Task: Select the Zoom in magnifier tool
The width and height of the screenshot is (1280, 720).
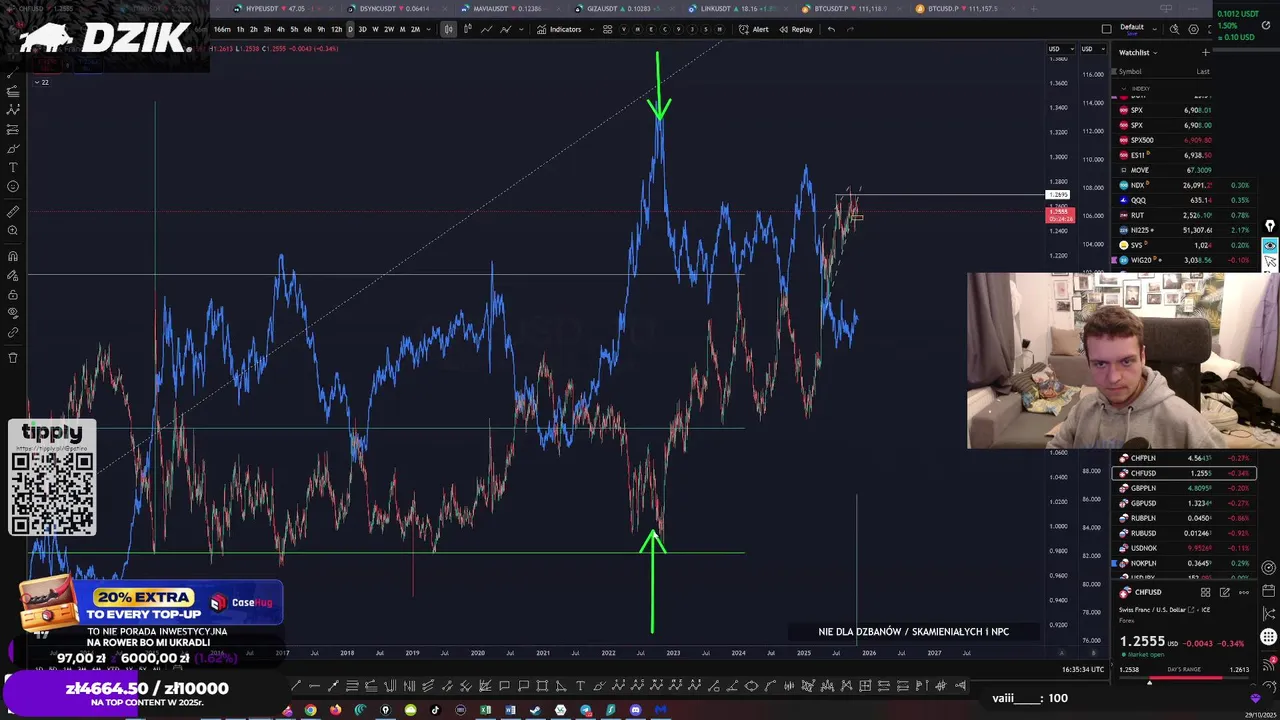Action: 13,231
